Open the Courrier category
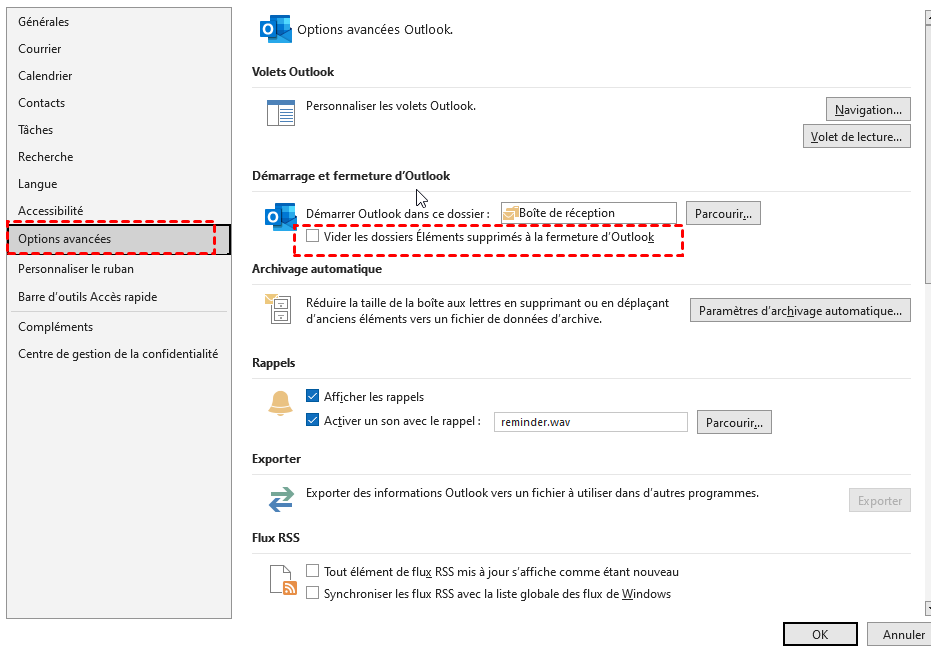931x653 pixels. tap(119, 49)
